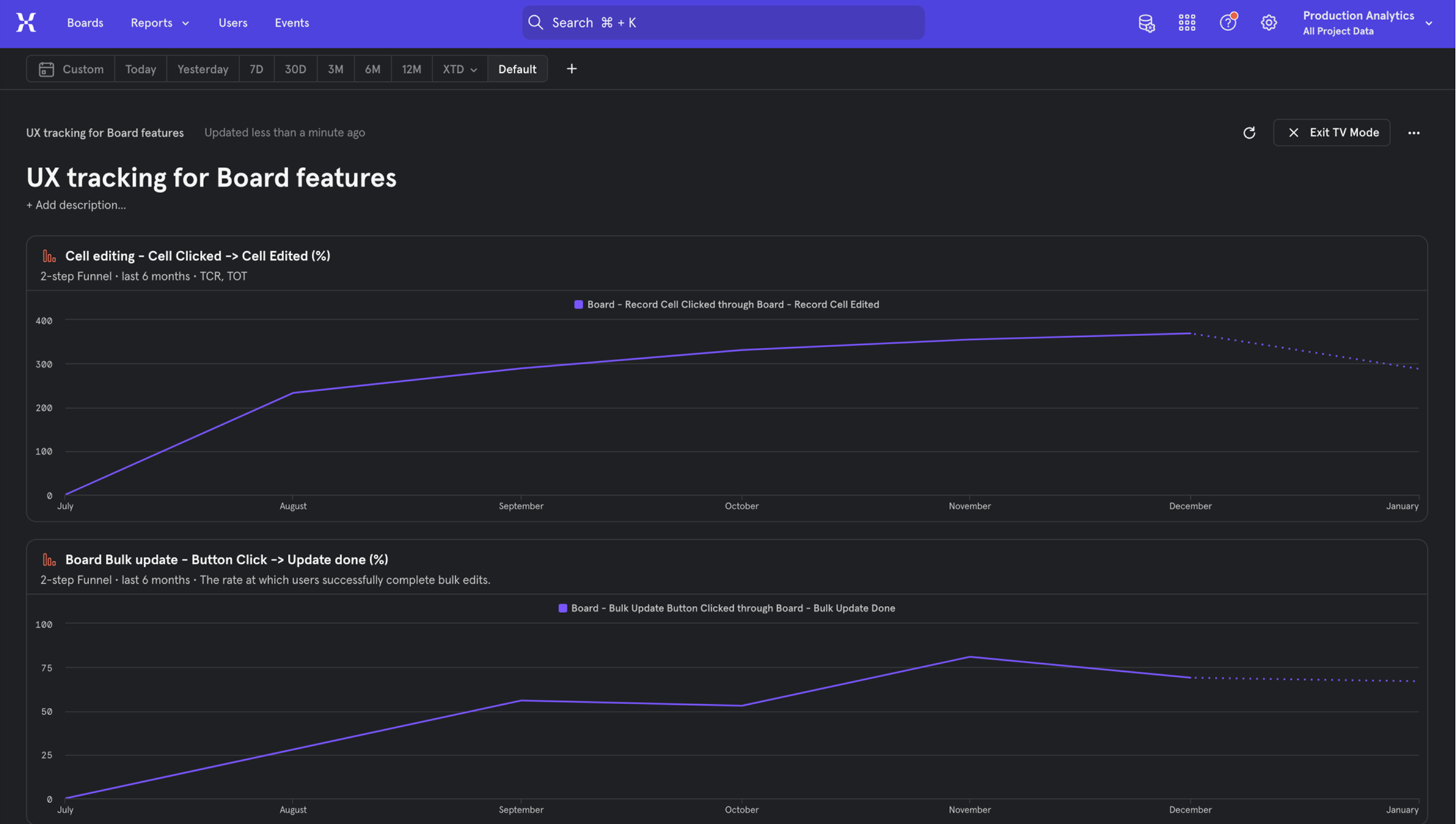Open the help menu

click(1227, 22)
